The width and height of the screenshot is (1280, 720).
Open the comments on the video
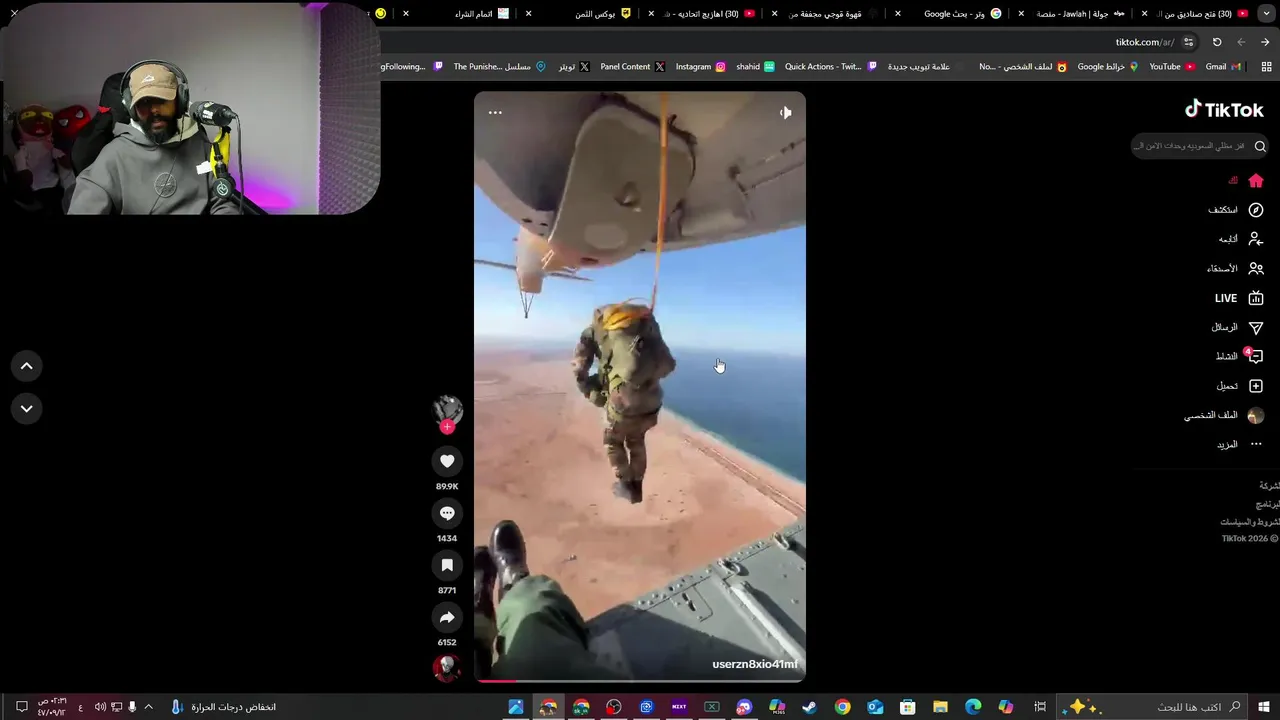(x=447, y=513)
